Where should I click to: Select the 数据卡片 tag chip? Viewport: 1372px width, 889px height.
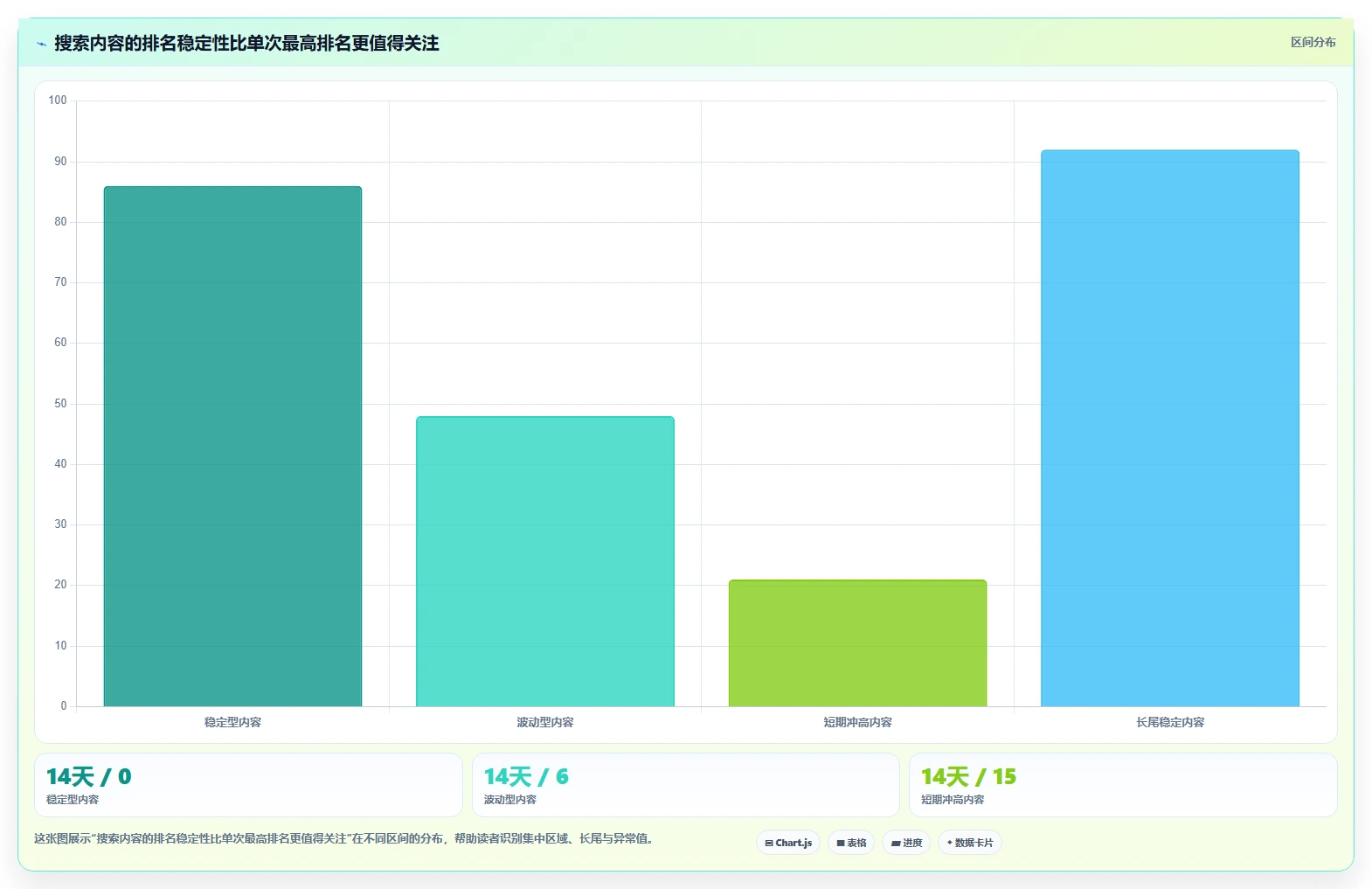[970, 843]
